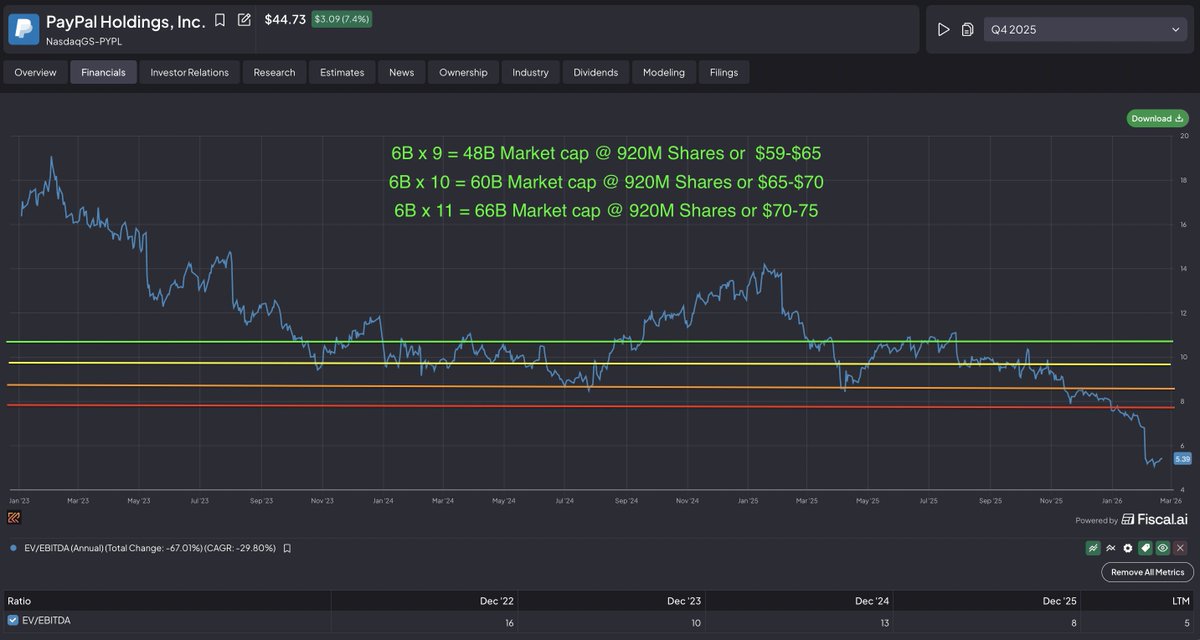This screenshot has width=1200, height=640.
Task: Uncheck the EV/EBITDA checkbox in the table
Action: (x=12, y=620)
